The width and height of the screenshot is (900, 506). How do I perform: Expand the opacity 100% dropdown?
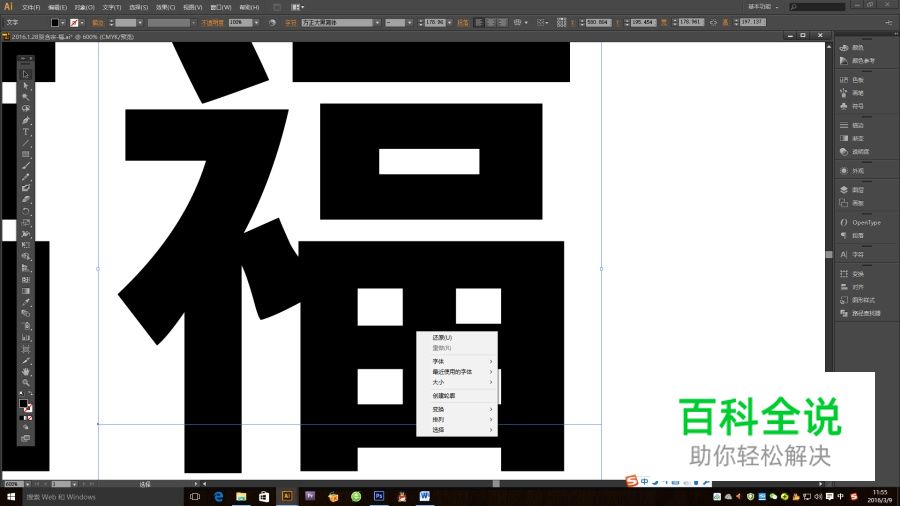point(256,23)
